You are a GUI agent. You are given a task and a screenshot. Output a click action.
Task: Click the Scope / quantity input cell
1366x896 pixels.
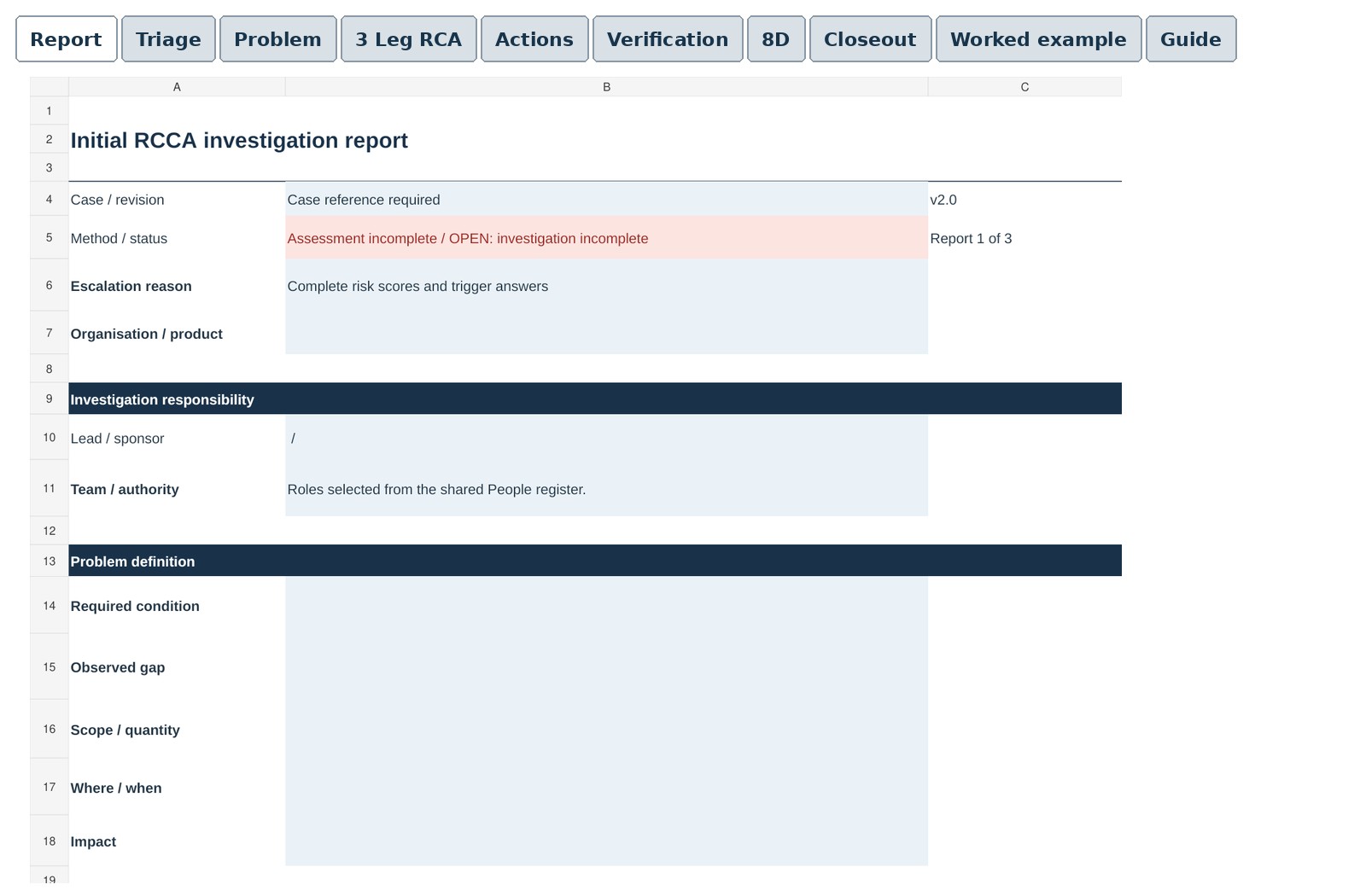point(607,730)
